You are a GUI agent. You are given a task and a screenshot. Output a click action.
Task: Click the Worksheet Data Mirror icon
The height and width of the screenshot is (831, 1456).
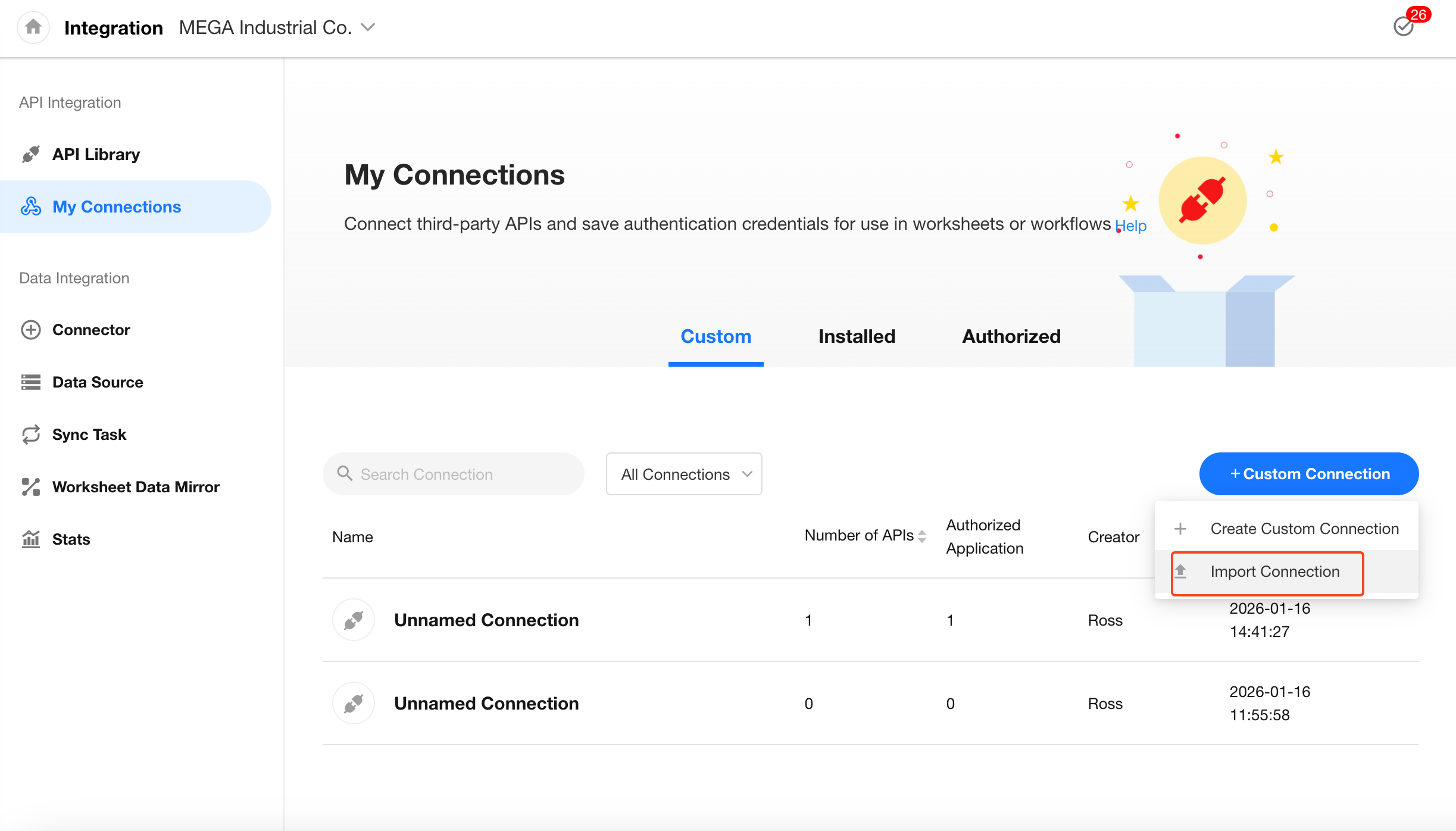pos(31,487)
